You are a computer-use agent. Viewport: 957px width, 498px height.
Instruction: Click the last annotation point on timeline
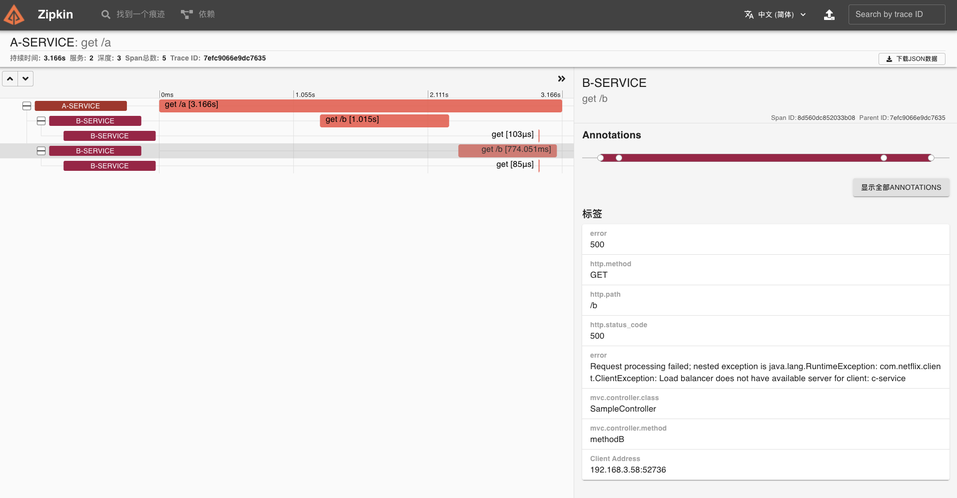pyautogui.click(x=931, y=158)
